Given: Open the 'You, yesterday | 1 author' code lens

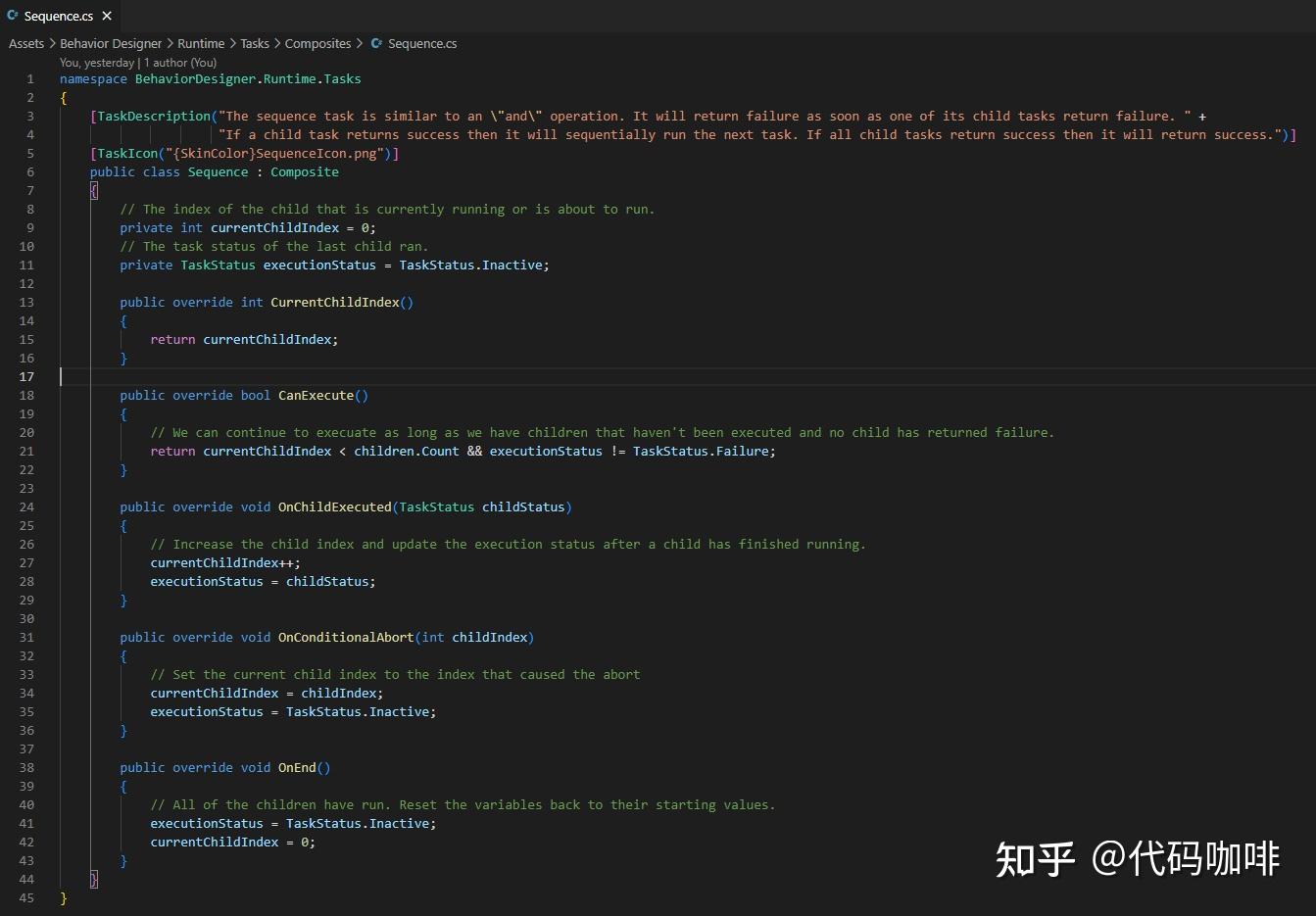Looking at the screenshot, I should point(138,63).
